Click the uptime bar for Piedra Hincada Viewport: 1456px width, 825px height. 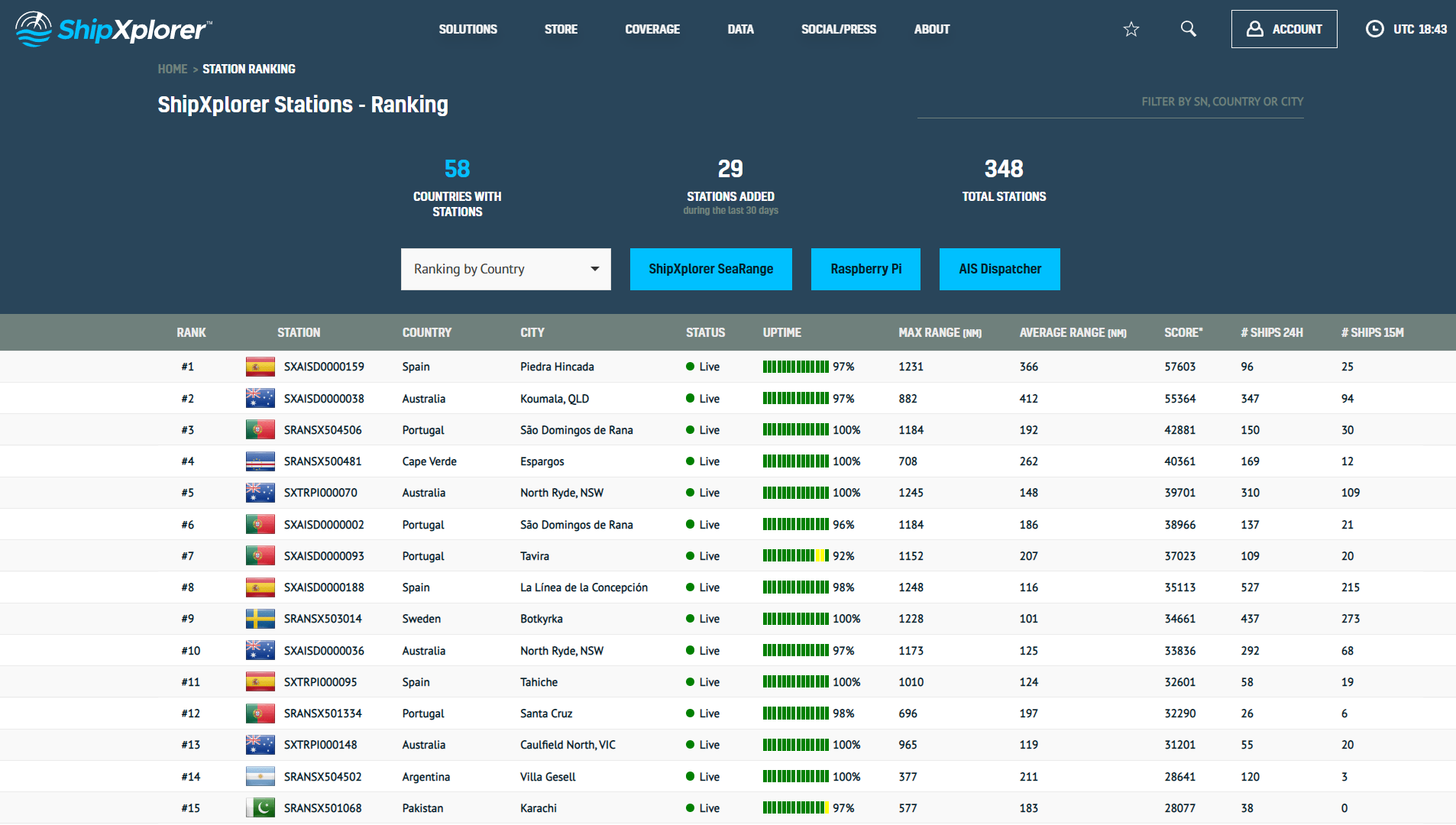[796, 367]
